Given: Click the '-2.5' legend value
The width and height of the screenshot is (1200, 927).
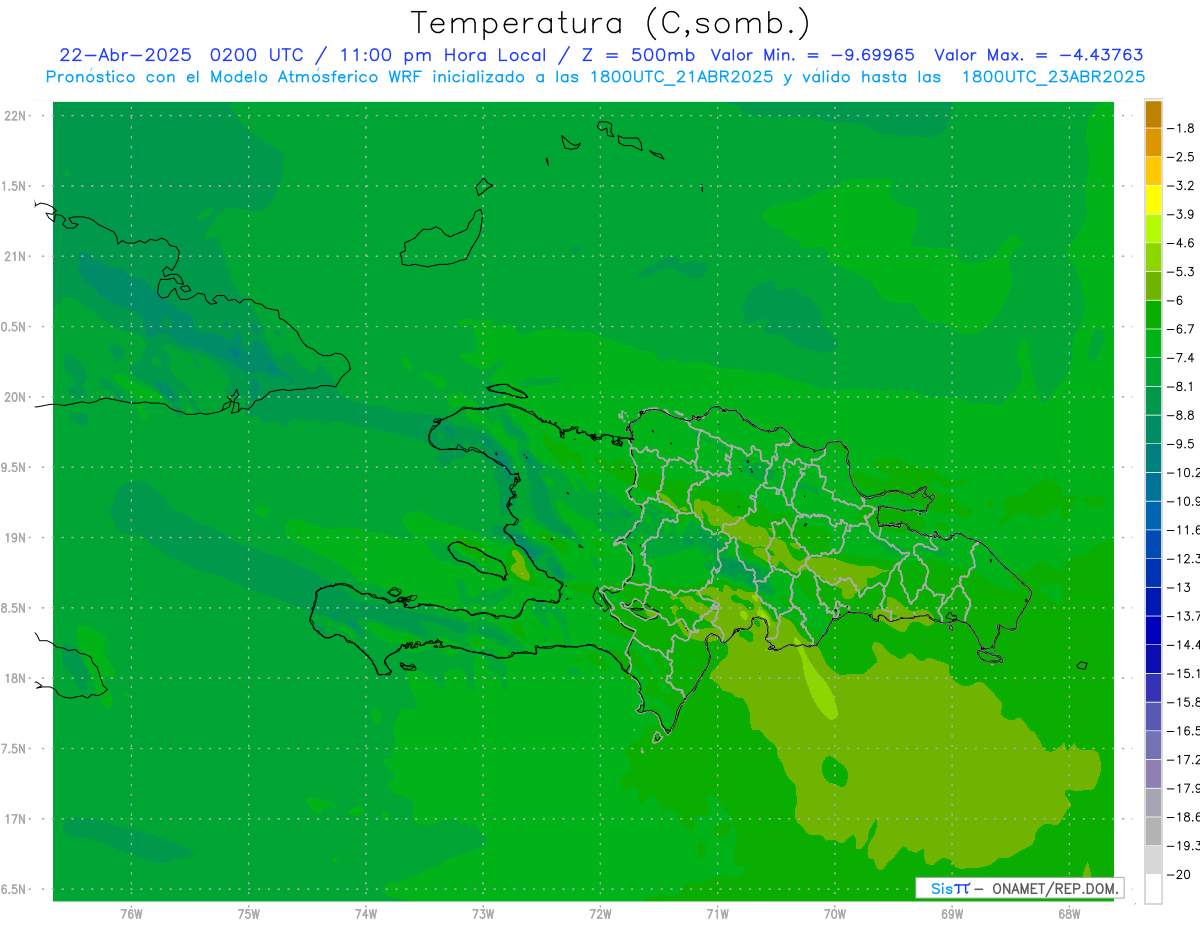Looking at the screenshot, I should coord(1182,157).
